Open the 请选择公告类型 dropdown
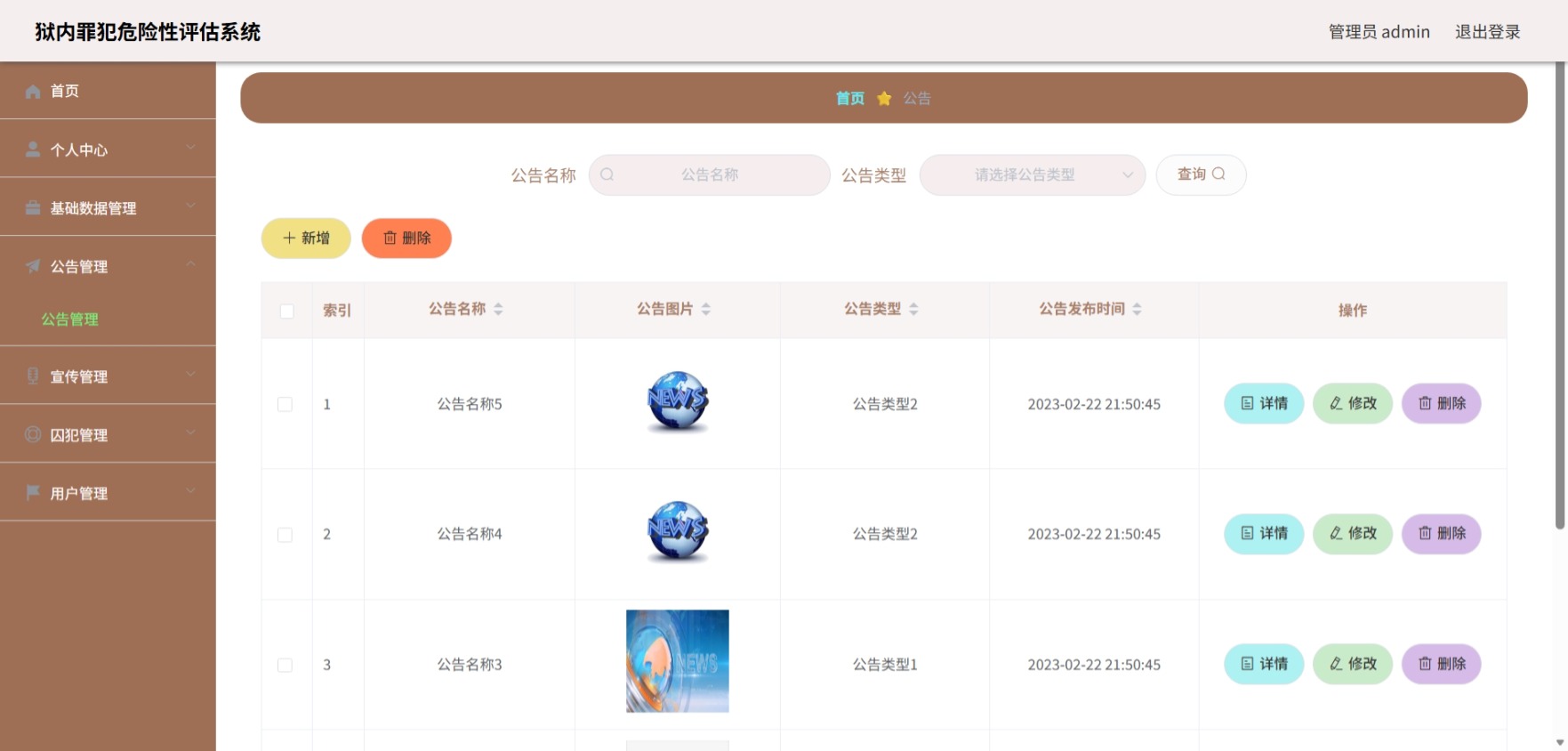This screenshot has width=1568, height=751. pos(1033,174)
